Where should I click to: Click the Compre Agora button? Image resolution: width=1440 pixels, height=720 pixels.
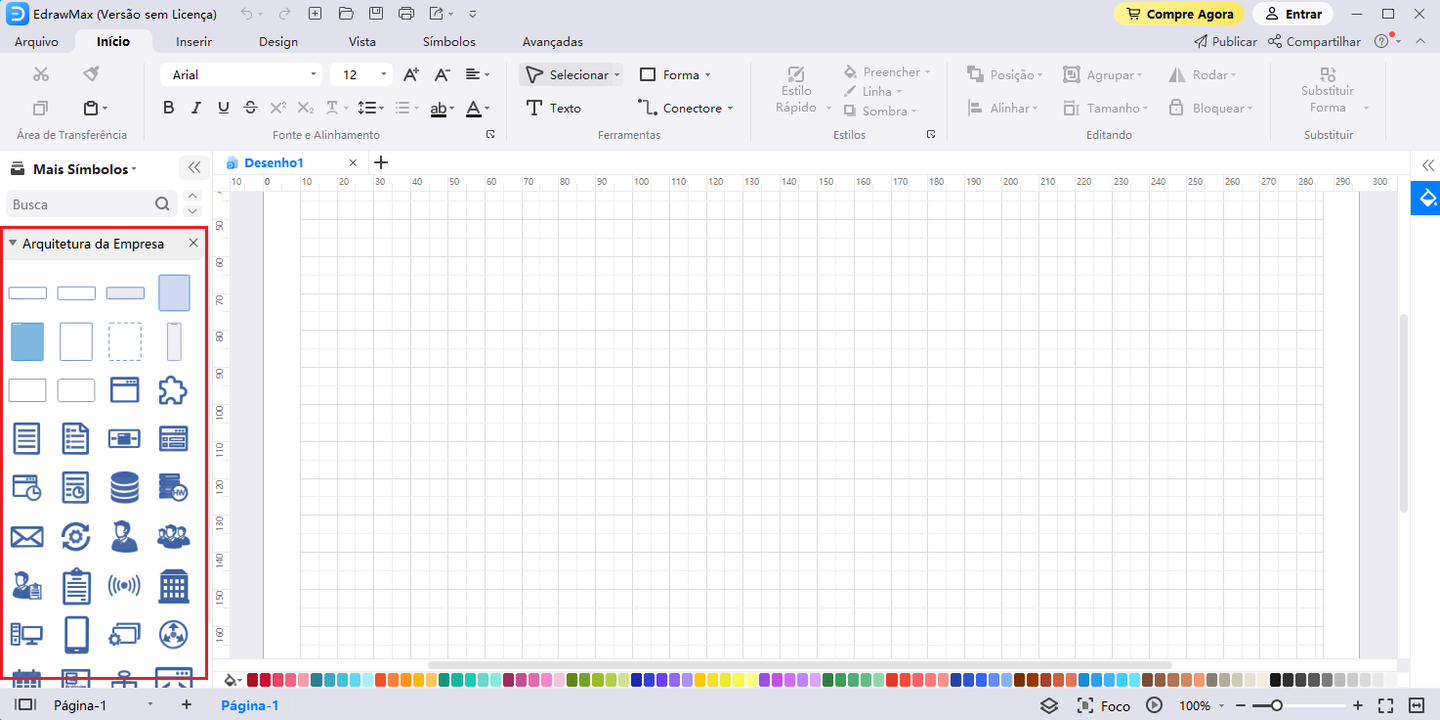[x=1178, y=14]
